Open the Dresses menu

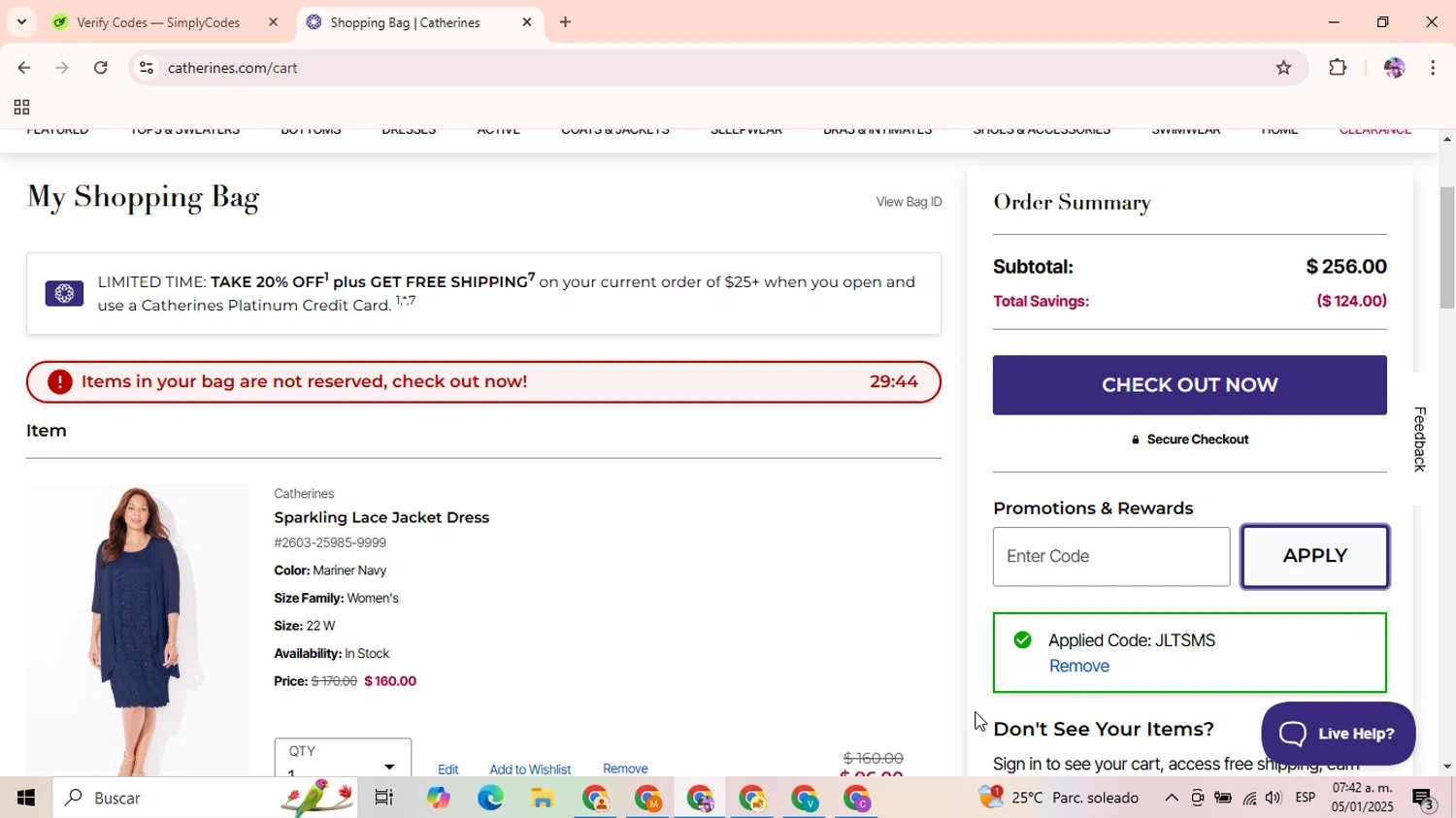(x=409, y=130)
